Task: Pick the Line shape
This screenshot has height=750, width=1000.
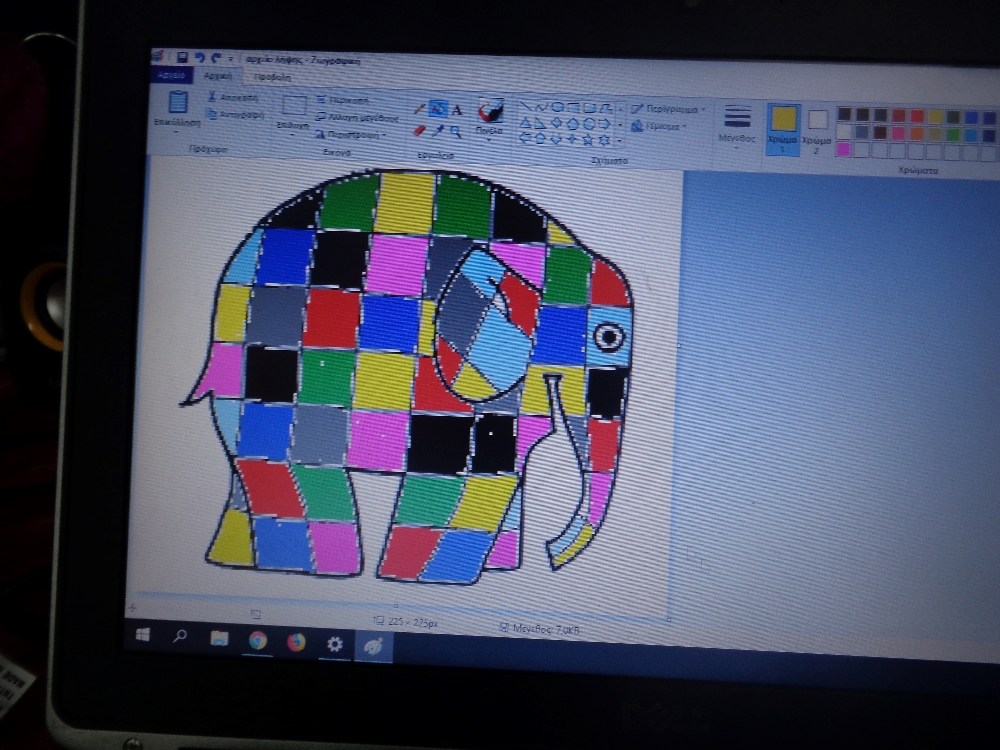Action: click(x=526, y=107)
